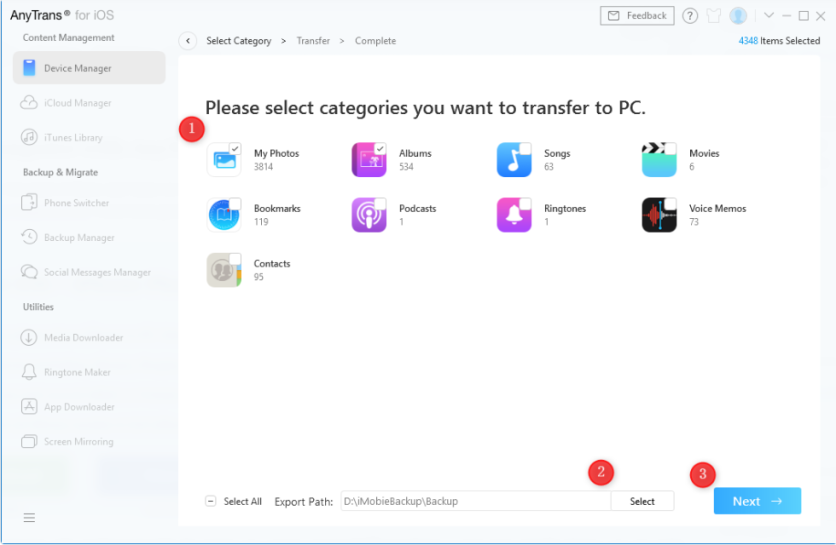Check the Podcasts checkbox

(x=380, y=204)
